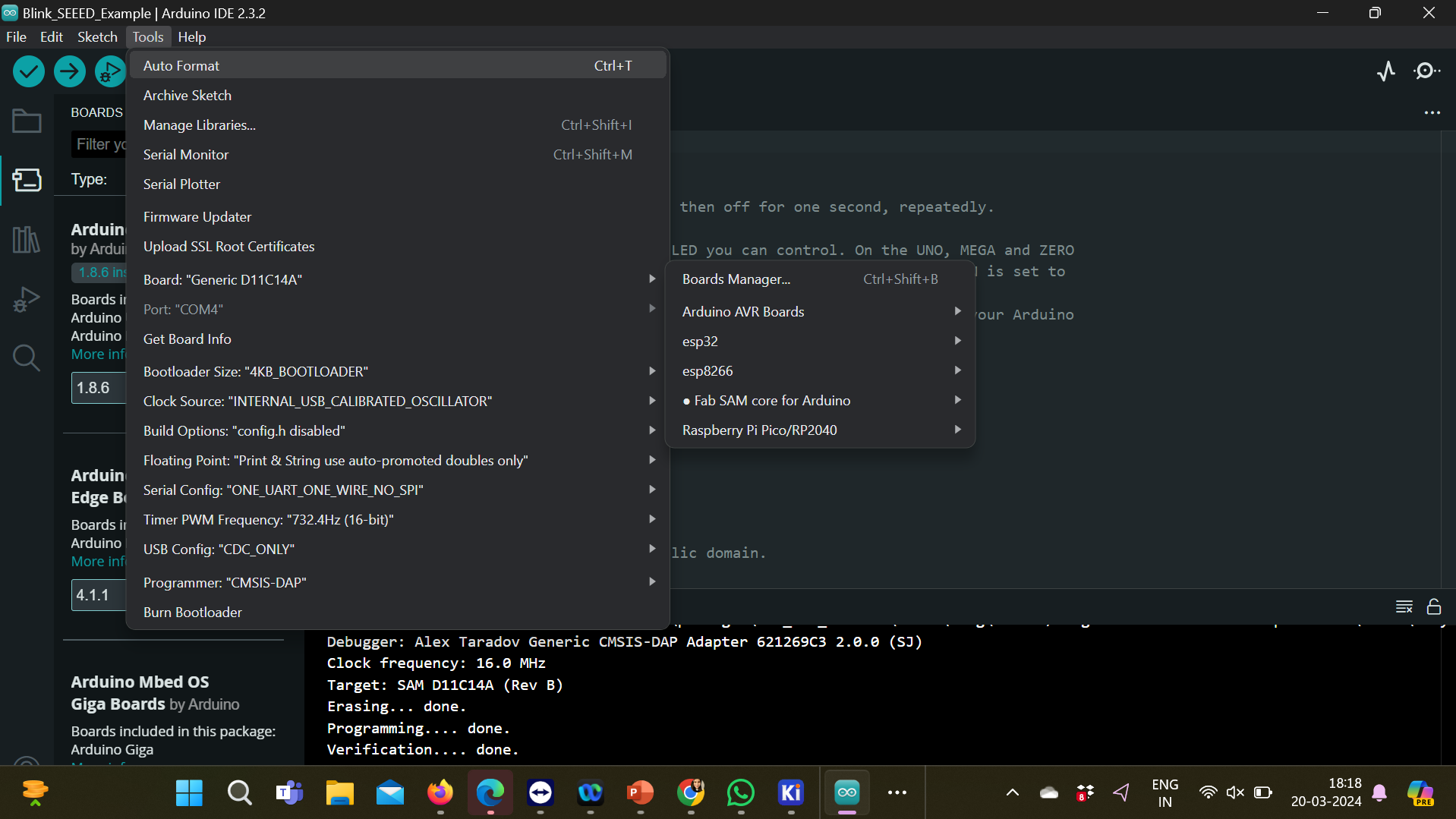This screenshot has height=819, width=1456.
Task: Open Microsoft Edge from taskbar
Action: 490,792
